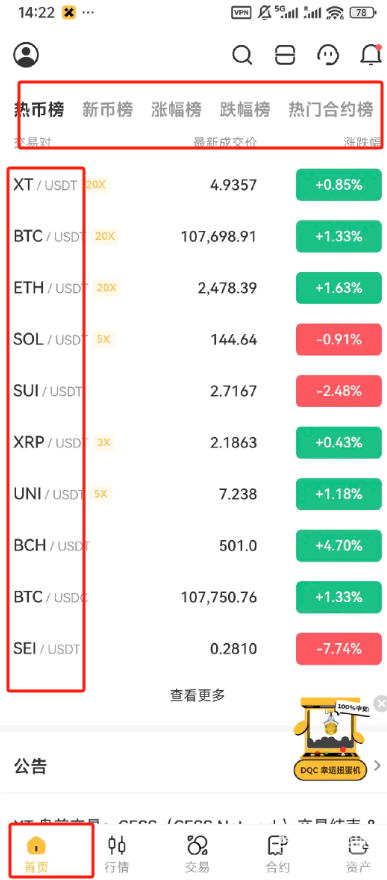Viewport: 387px width, 880px height.
Task: Tap the BTC/USDT +1.33% change button
Action: pyautogui.click(x=339, y=236)
